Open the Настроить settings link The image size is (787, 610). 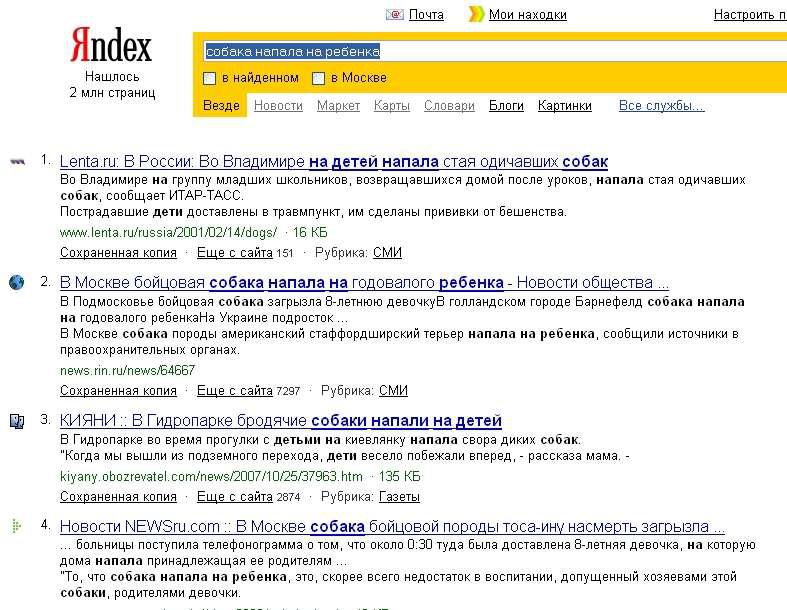click(748, 14)
